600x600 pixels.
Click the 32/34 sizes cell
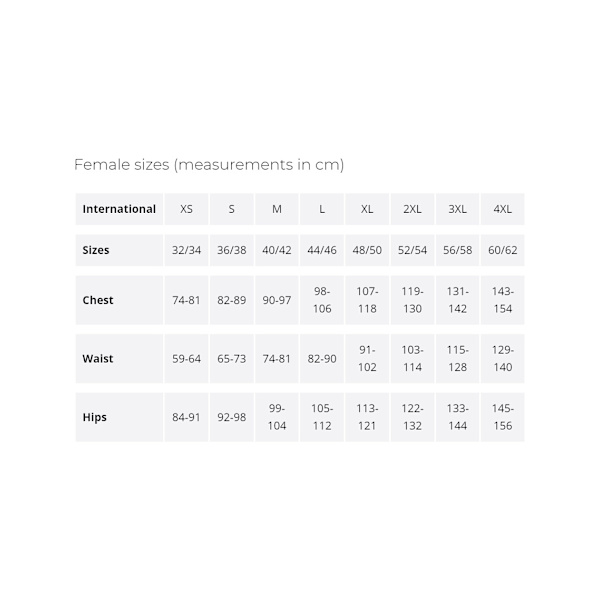click(x=186, y=250)
